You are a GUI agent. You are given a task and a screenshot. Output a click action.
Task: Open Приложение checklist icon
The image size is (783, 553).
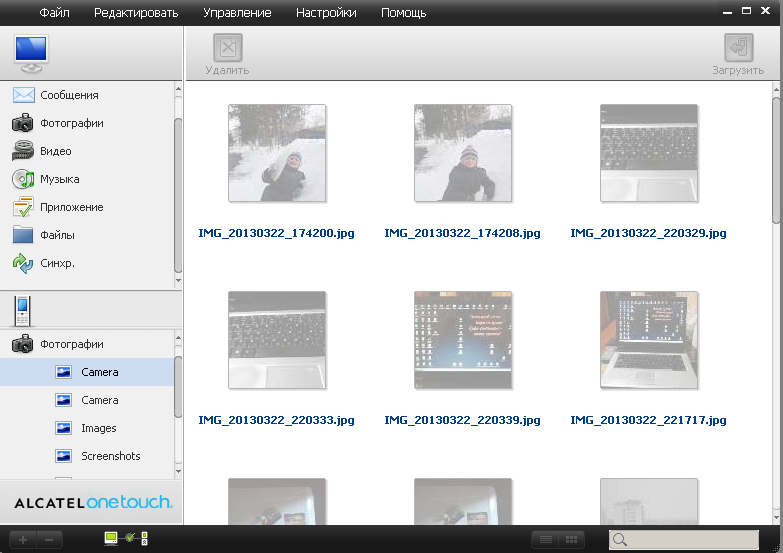click(23, 207)
